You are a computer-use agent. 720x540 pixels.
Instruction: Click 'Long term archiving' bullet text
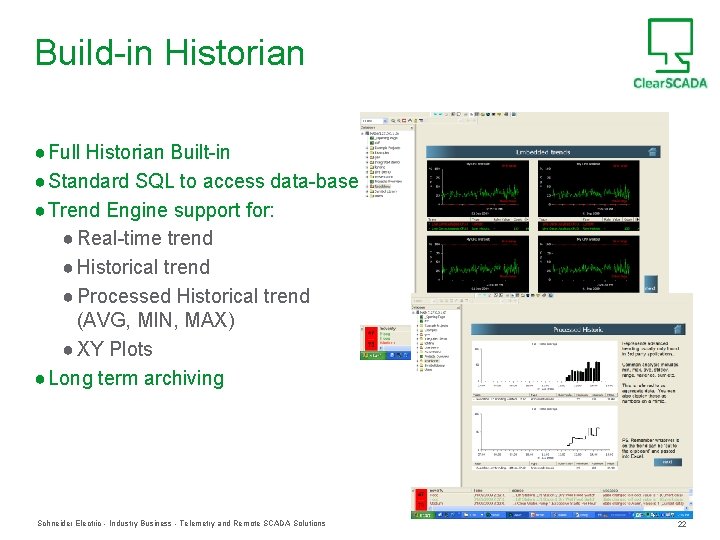[x=136, y=378]
